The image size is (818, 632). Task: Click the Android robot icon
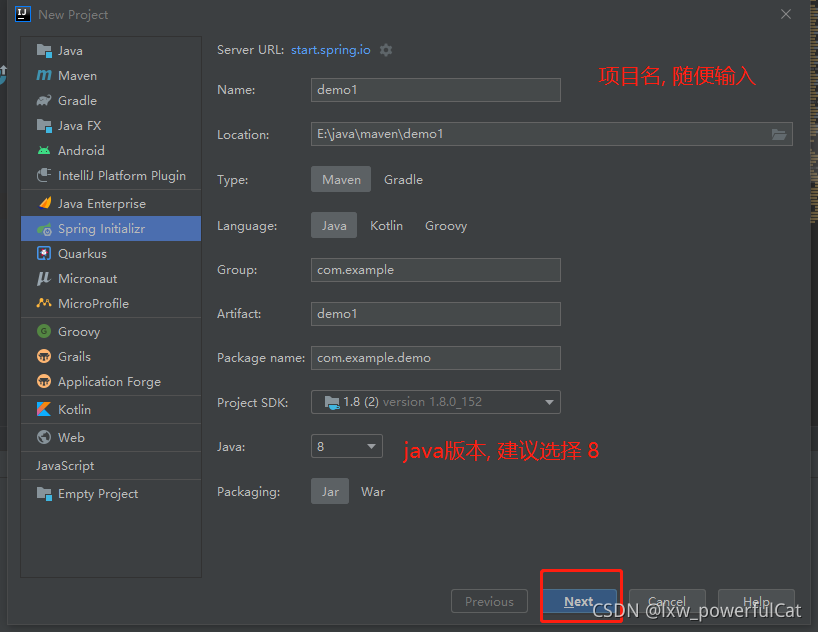(x=44, y=151)
